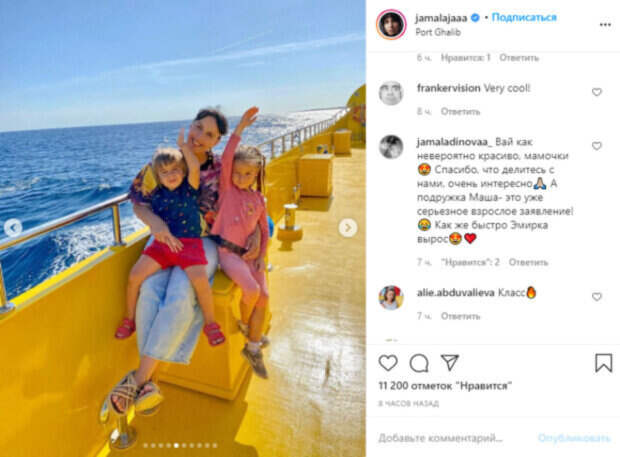Follow jamalajaaa via Подписаться link
Screen dimensions: 620x457
524,17
